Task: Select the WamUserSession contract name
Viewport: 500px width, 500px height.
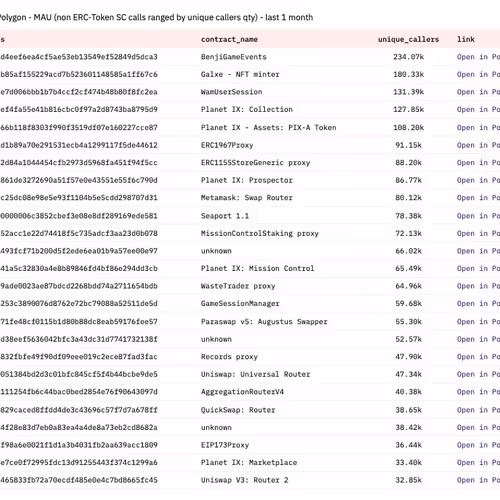Action: (x=231, y=92)
